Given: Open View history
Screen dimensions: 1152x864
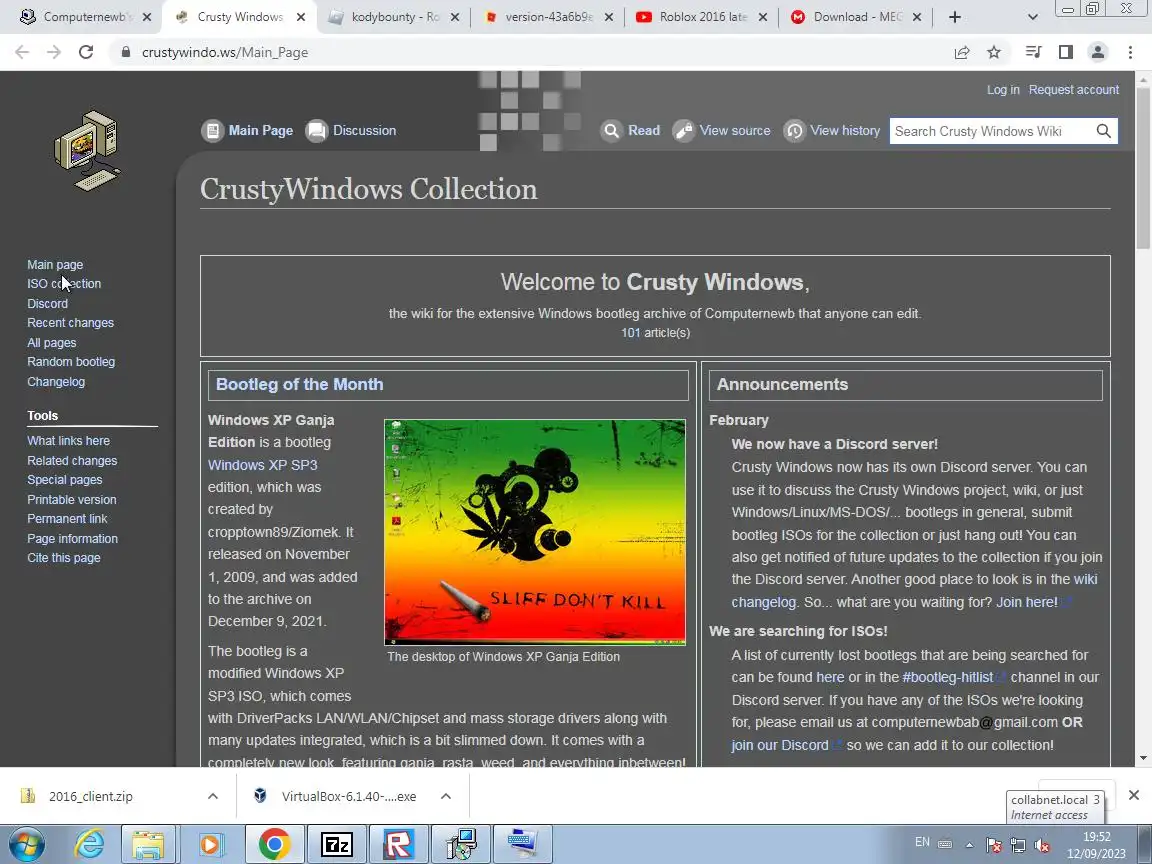Looking at the screenshot, I should pos(832,131).
